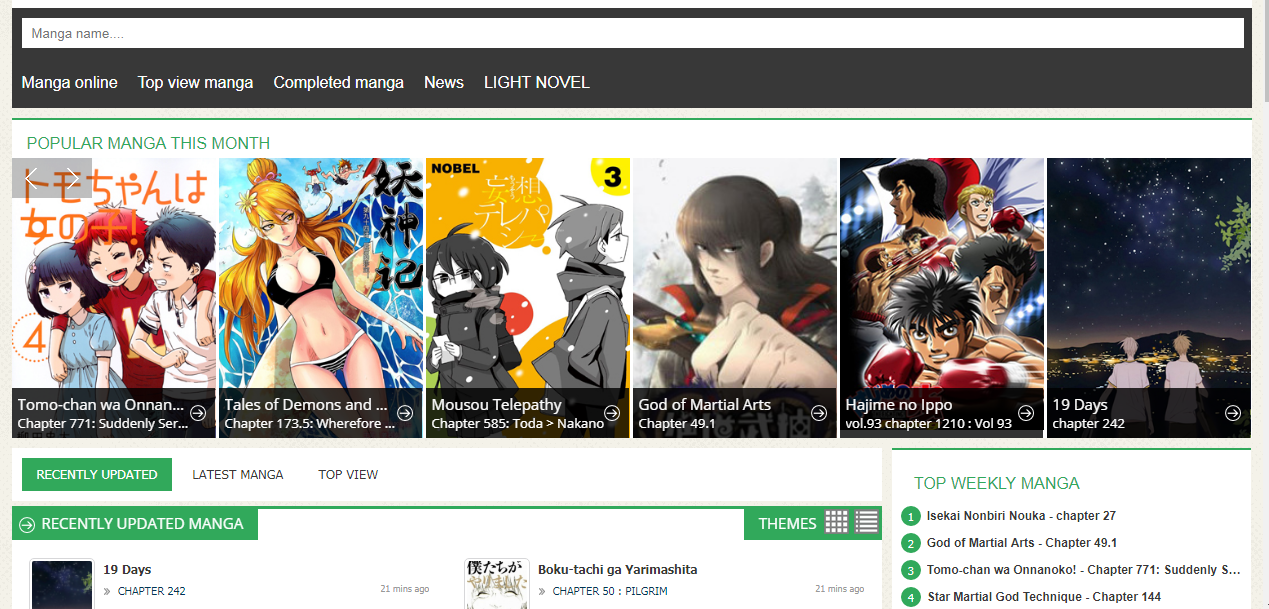Image resolution: width=1269 pixels, height=609 pixels.
Task: Click rank 3 badge in Top Weekly Manga
Action: point(911,571)
